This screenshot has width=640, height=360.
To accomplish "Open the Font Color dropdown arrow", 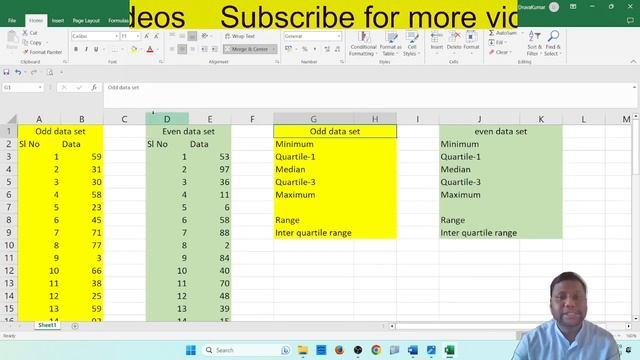I will tap(158, 50).
